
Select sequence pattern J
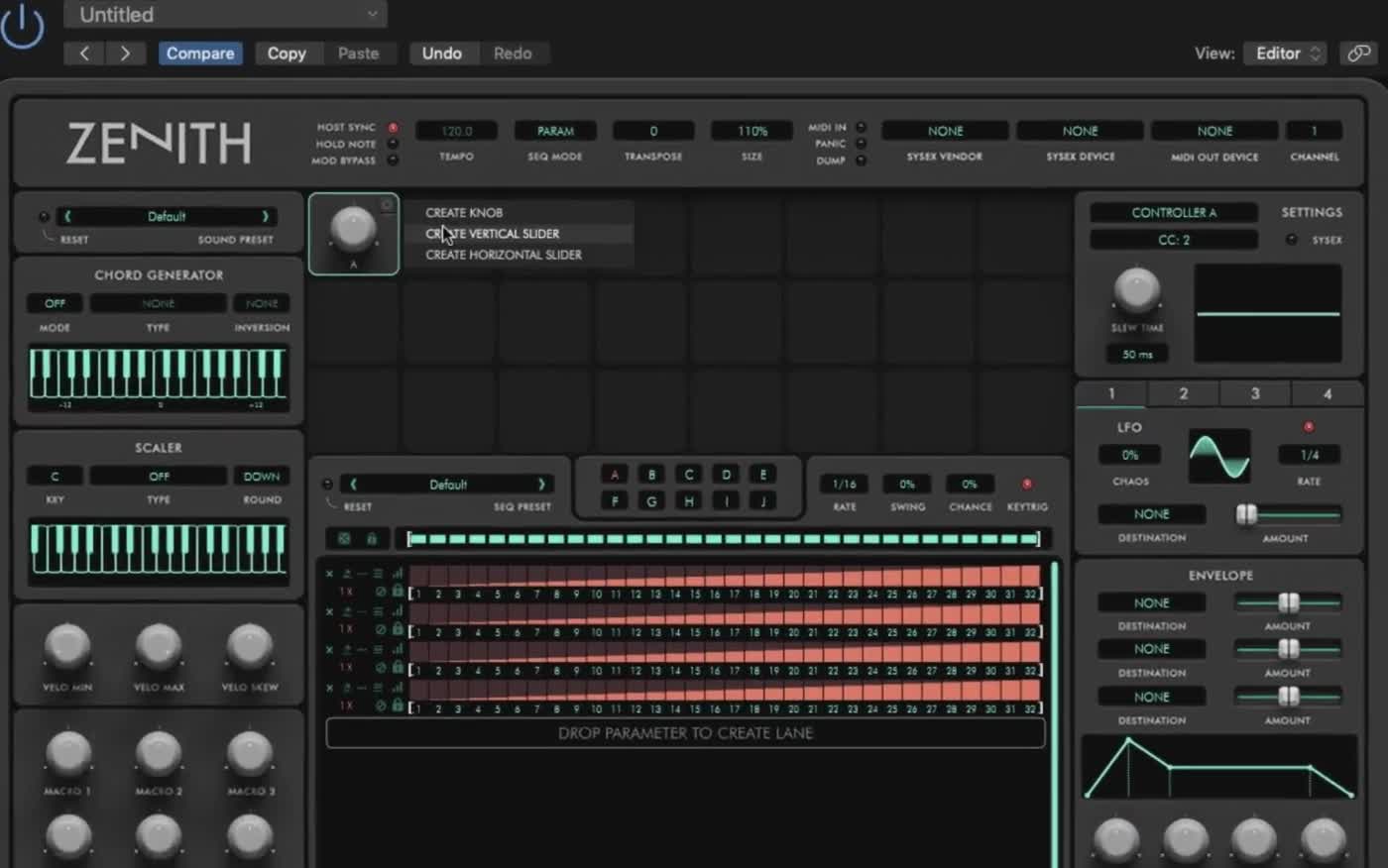[762, 501]
